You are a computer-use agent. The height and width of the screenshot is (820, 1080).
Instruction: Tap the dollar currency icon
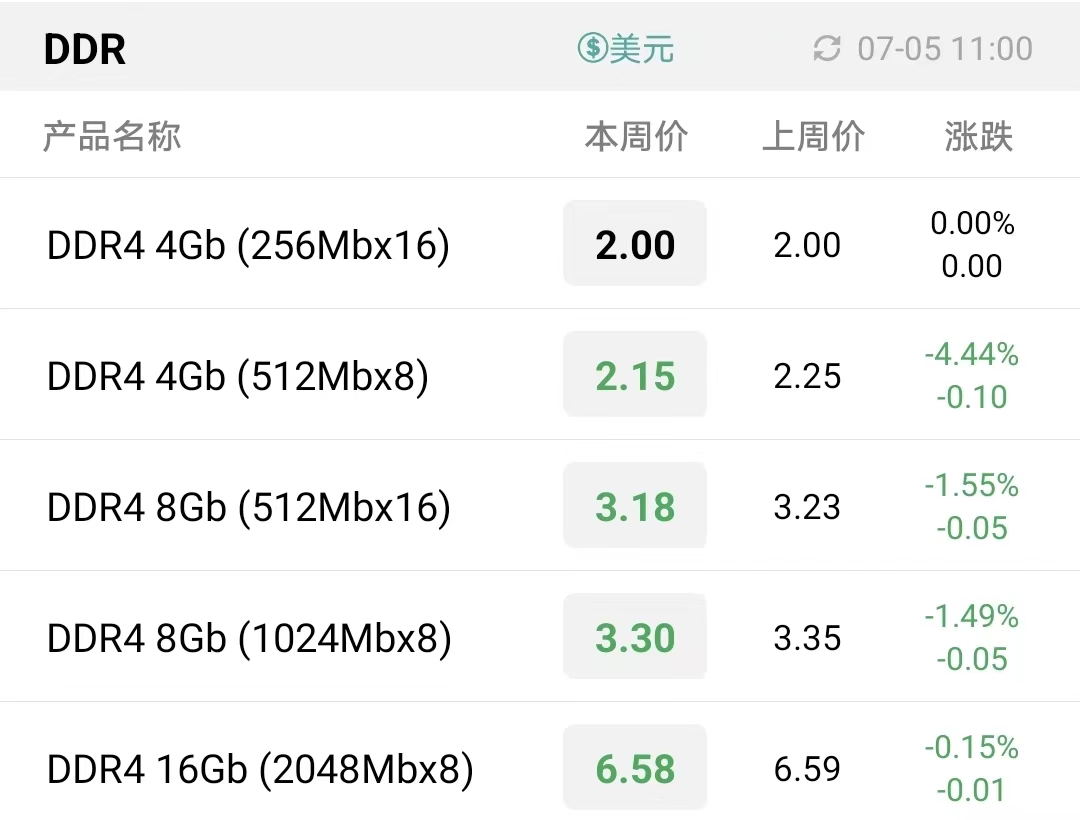[592, 48]
